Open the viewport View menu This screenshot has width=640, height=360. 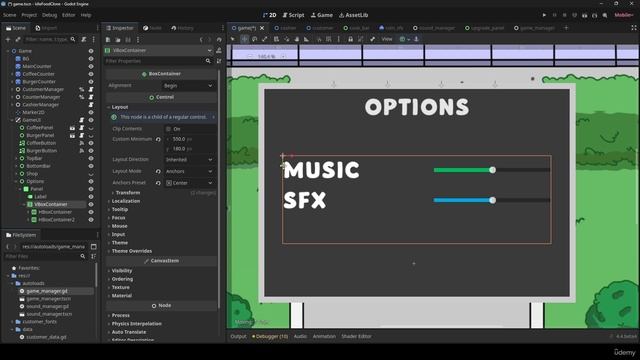(x=387, y=39)
